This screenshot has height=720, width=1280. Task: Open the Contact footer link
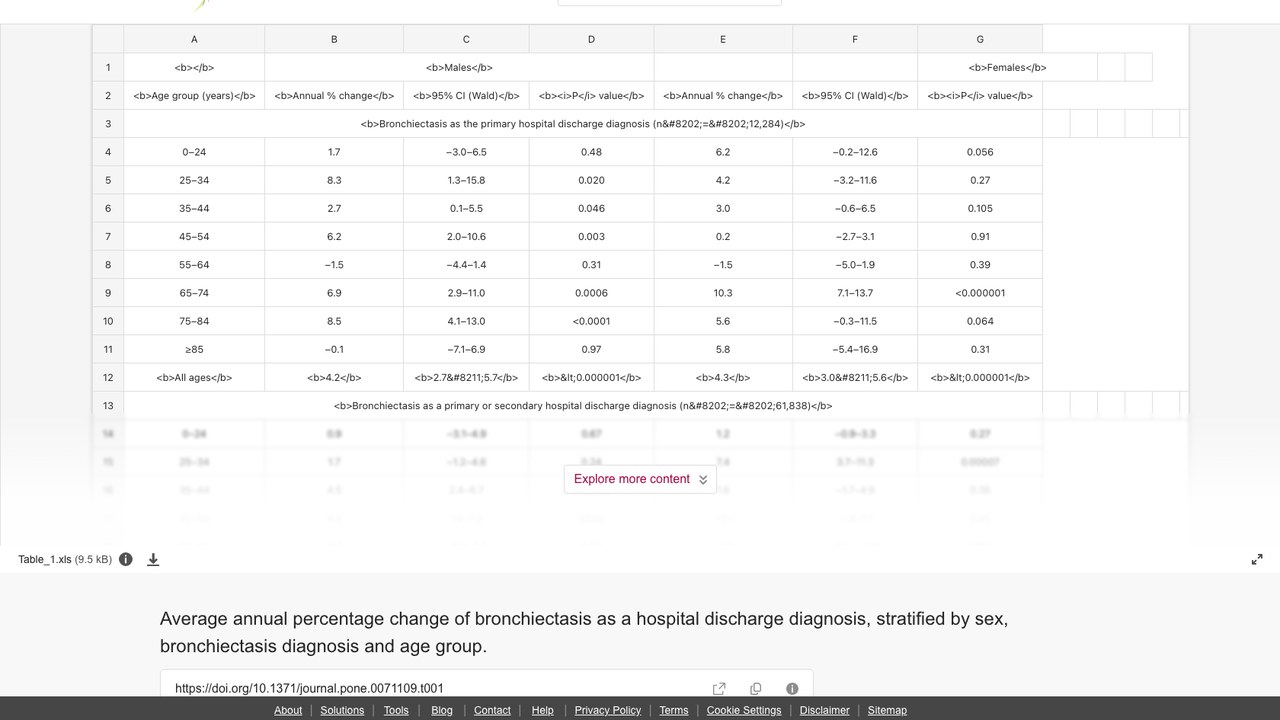point(492,710)
